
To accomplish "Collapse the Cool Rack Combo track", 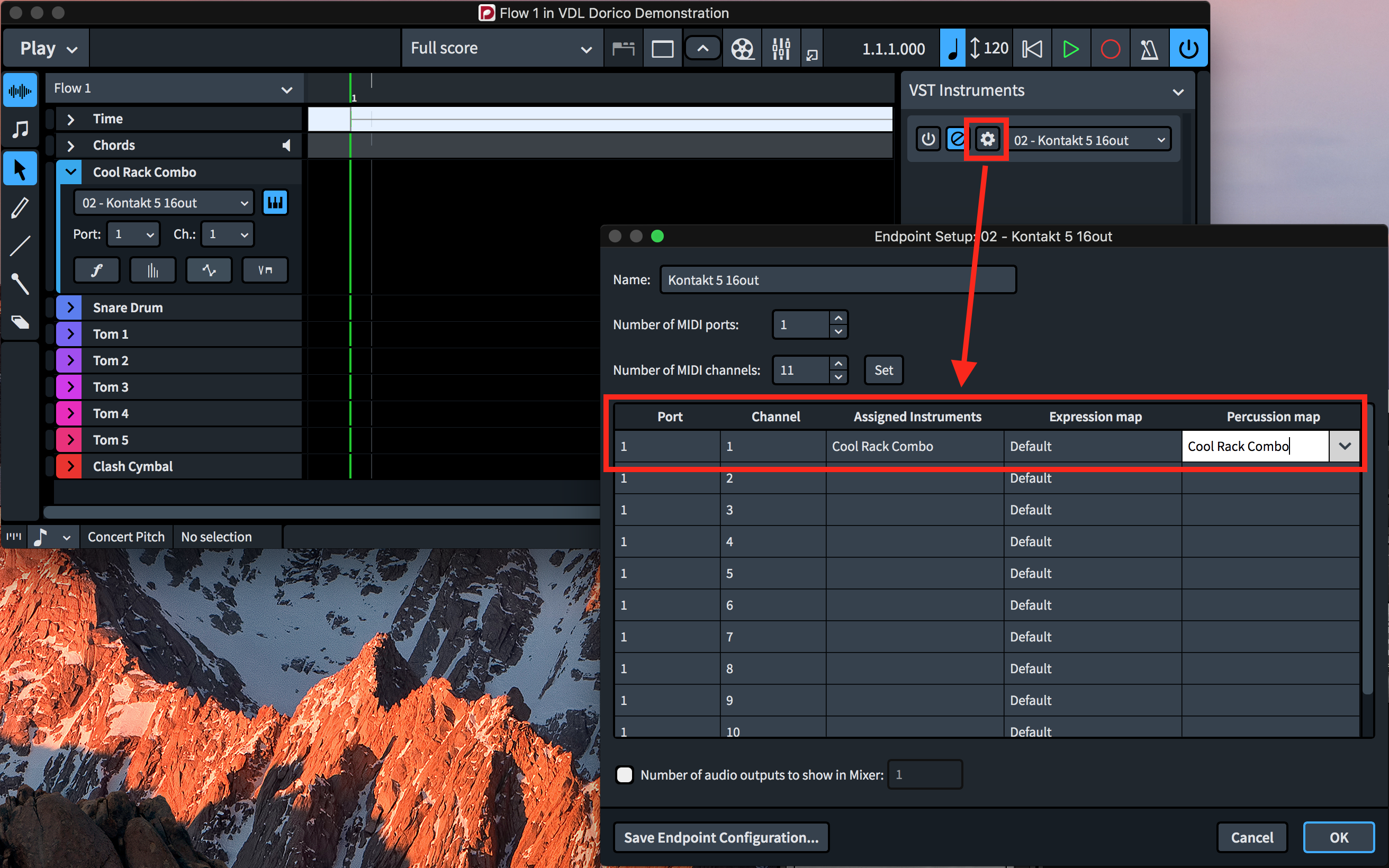I will click(70, 171).
